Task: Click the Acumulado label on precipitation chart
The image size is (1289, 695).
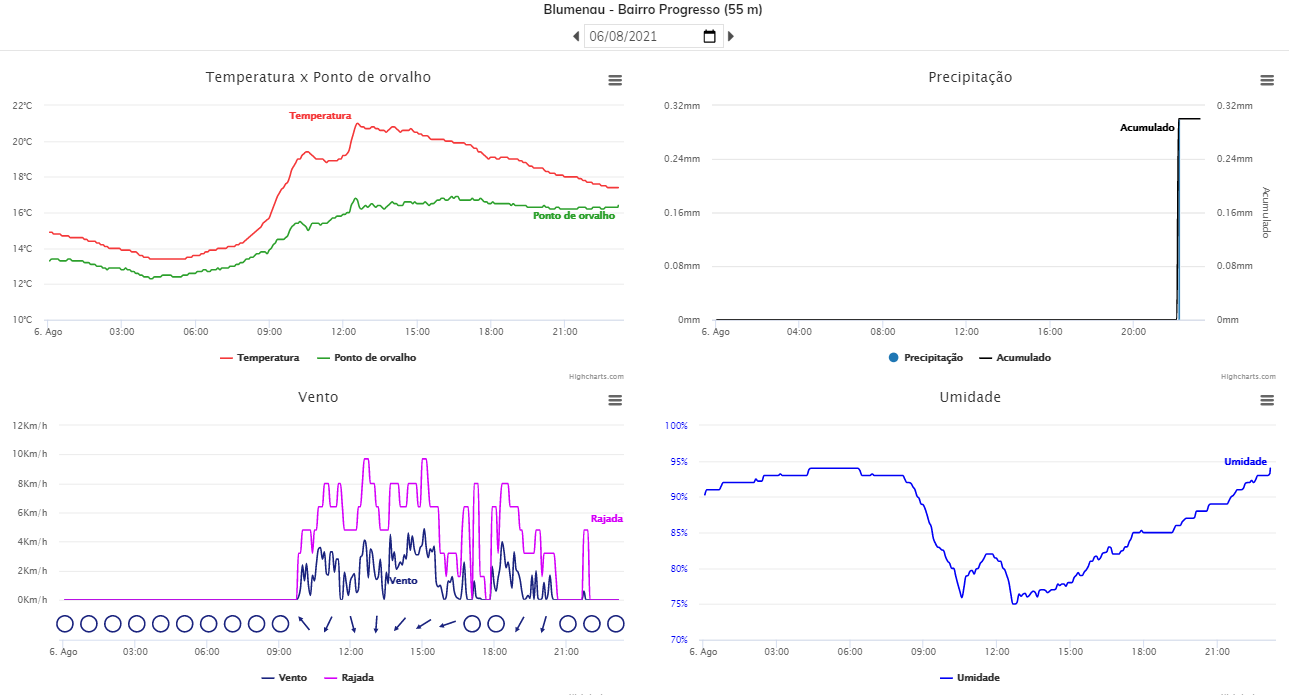Action: pyautogui.click(x=1147, y=127)
